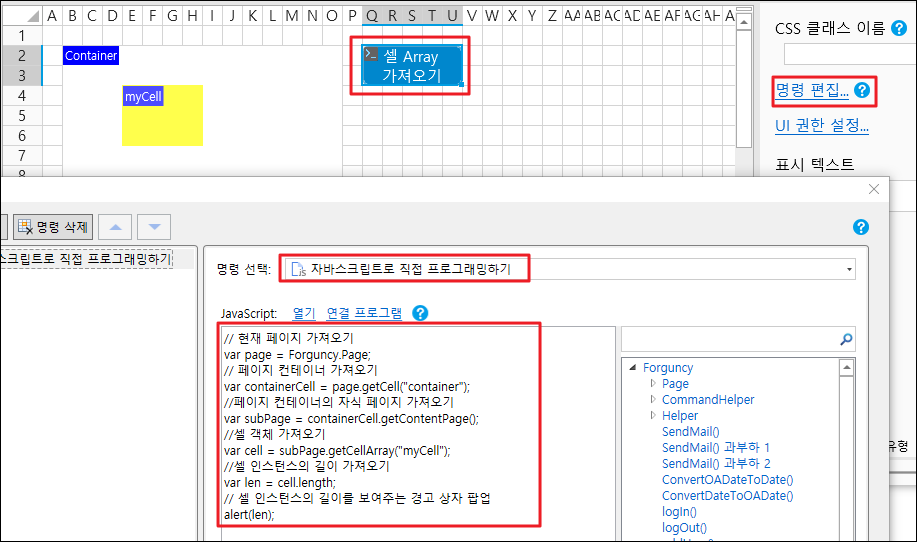Open the UI 권한 설정 link
The height and width of the screenshot is (542, 917).
822,126
